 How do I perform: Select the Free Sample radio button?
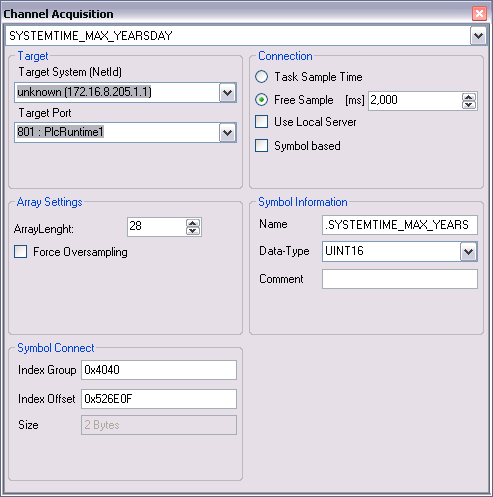tap(261, 100)
